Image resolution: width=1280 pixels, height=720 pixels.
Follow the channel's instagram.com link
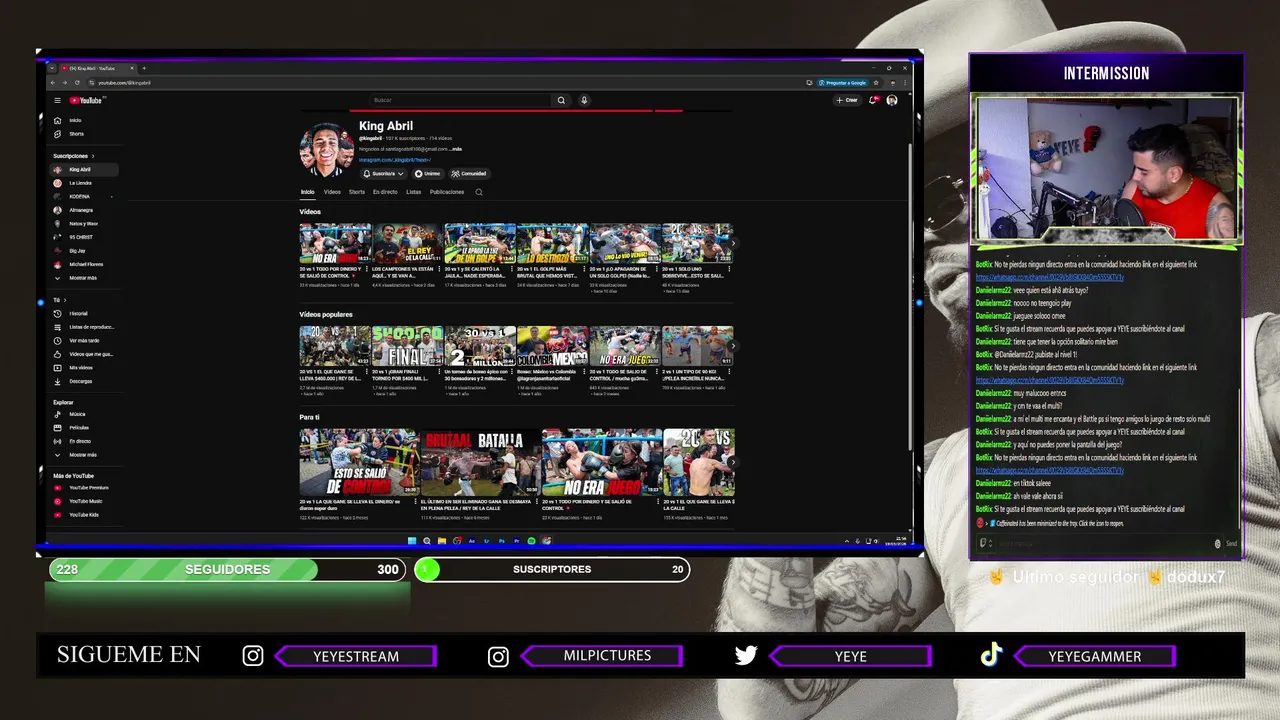click(x=395, y=160)
